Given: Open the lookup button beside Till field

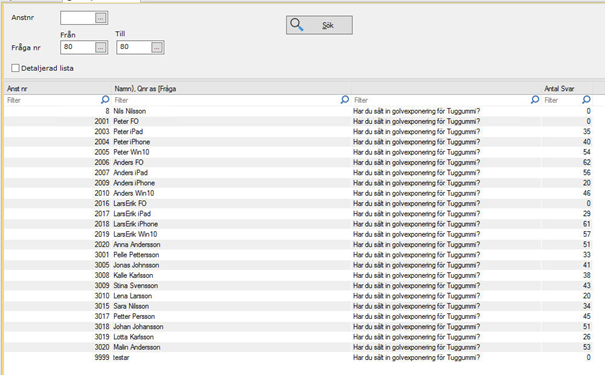Looking at the screenshot, I should [156, 47].
